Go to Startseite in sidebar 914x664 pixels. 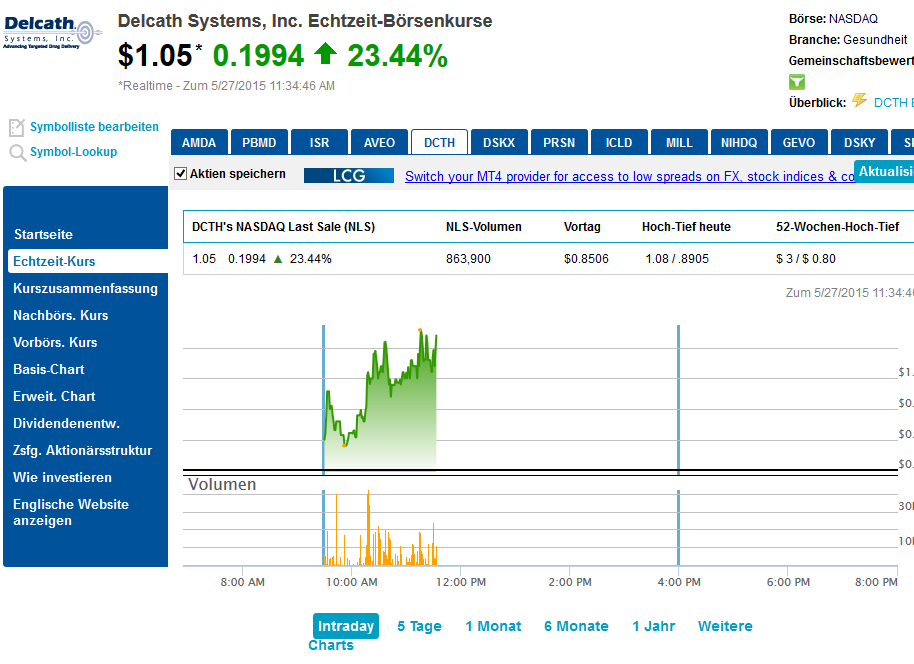click(43, 234)
